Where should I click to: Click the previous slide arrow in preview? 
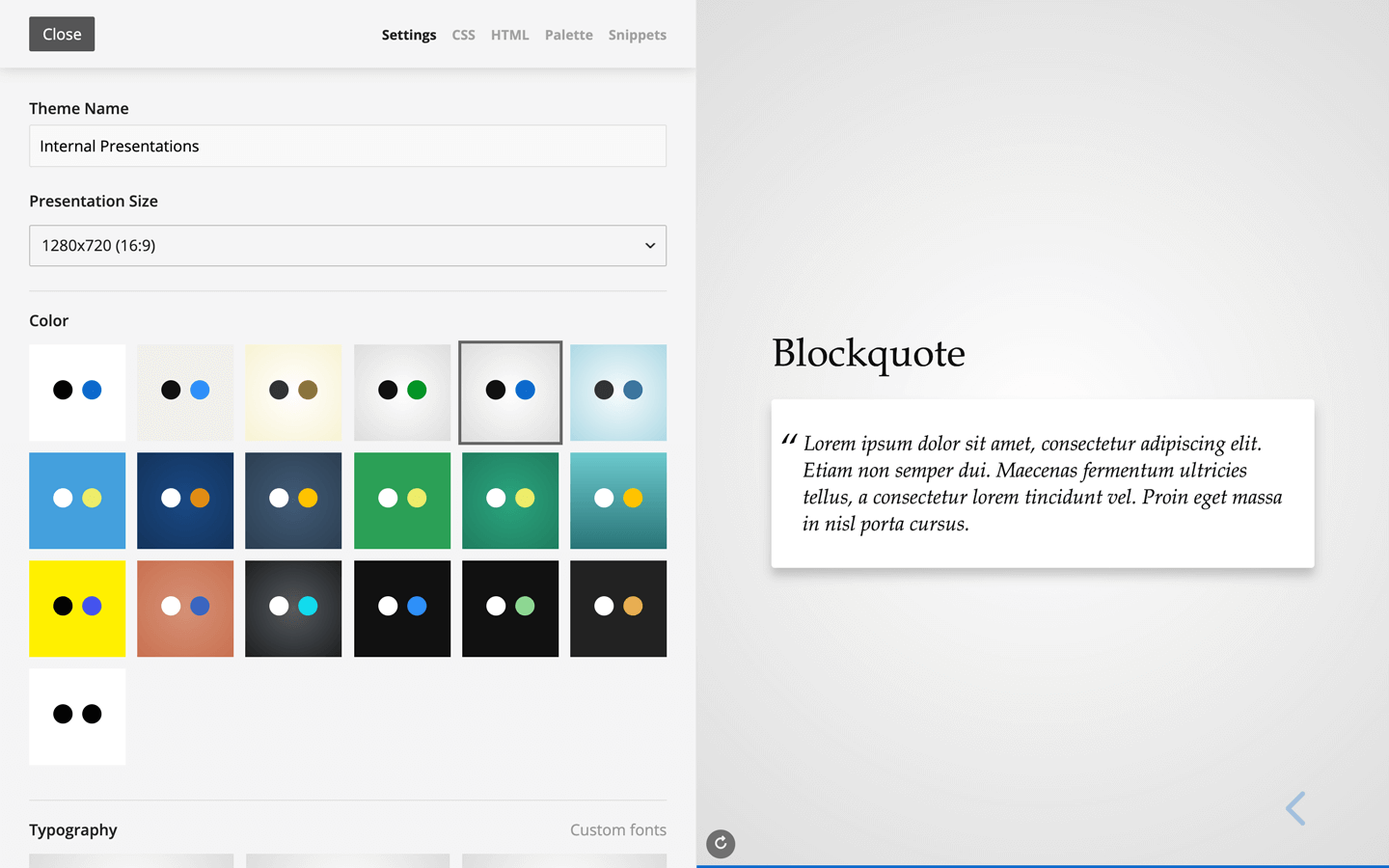pyautogui.click(x=1295, y=808)
